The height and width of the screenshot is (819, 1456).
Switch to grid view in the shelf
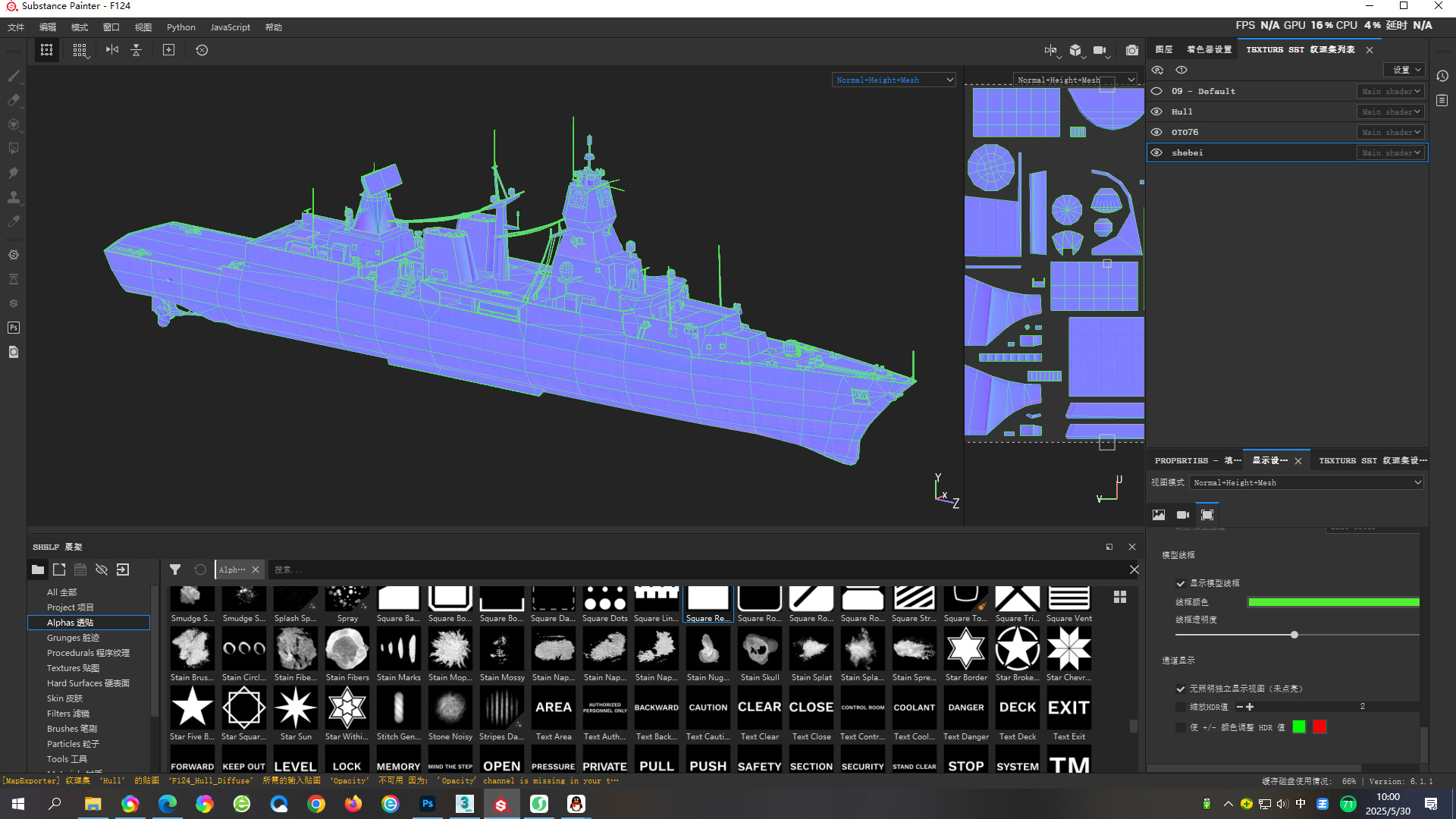[1119, 597]
